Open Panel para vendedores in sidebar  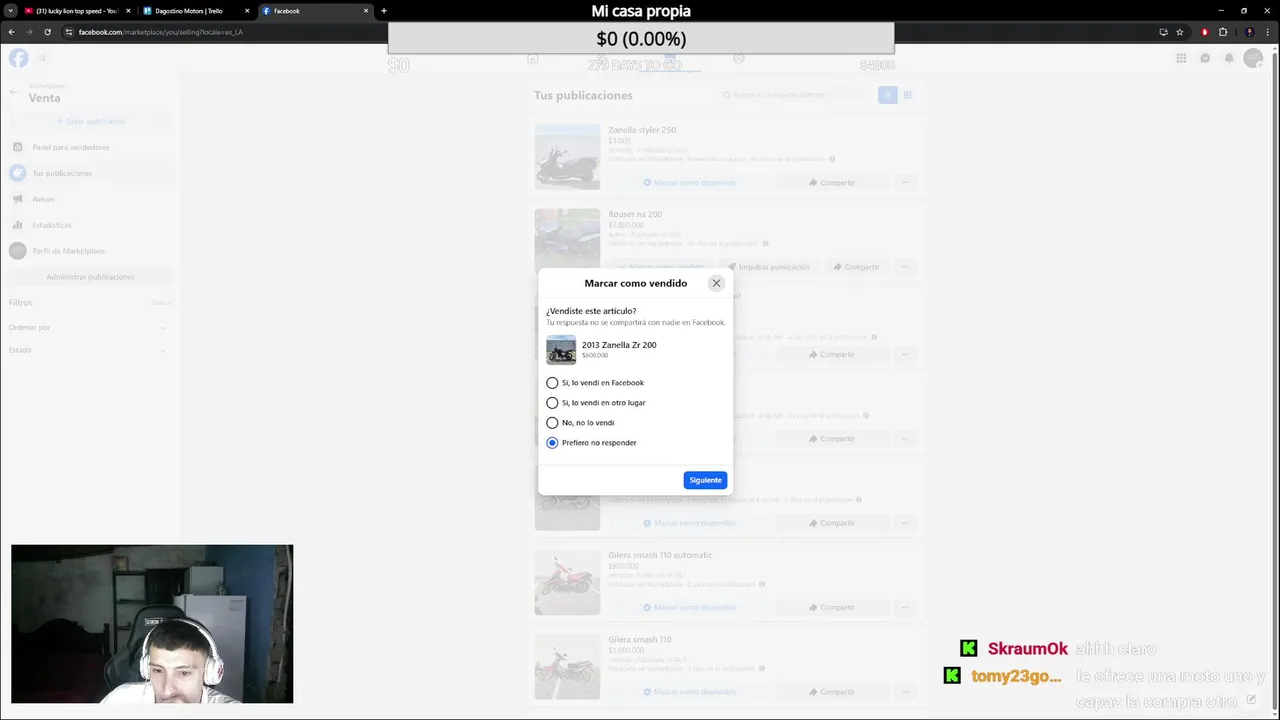pyautogui.click(x=90, y=147)
